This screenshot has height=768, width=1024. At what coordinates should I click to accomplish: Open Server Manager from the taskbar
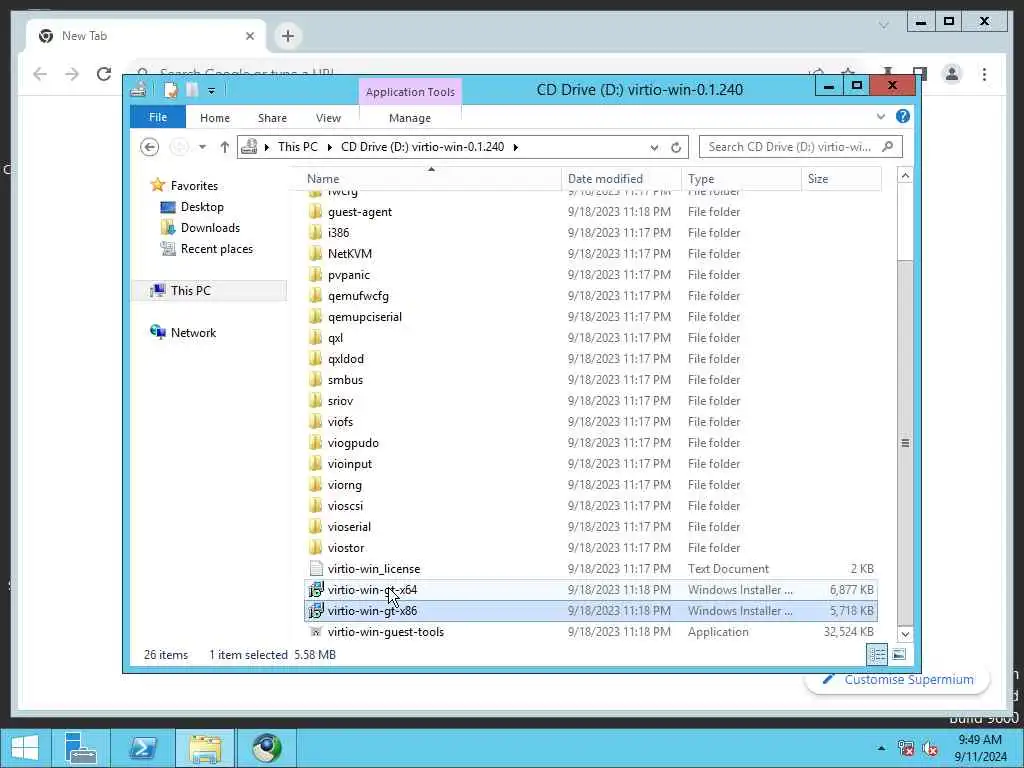tap(81, 747)
